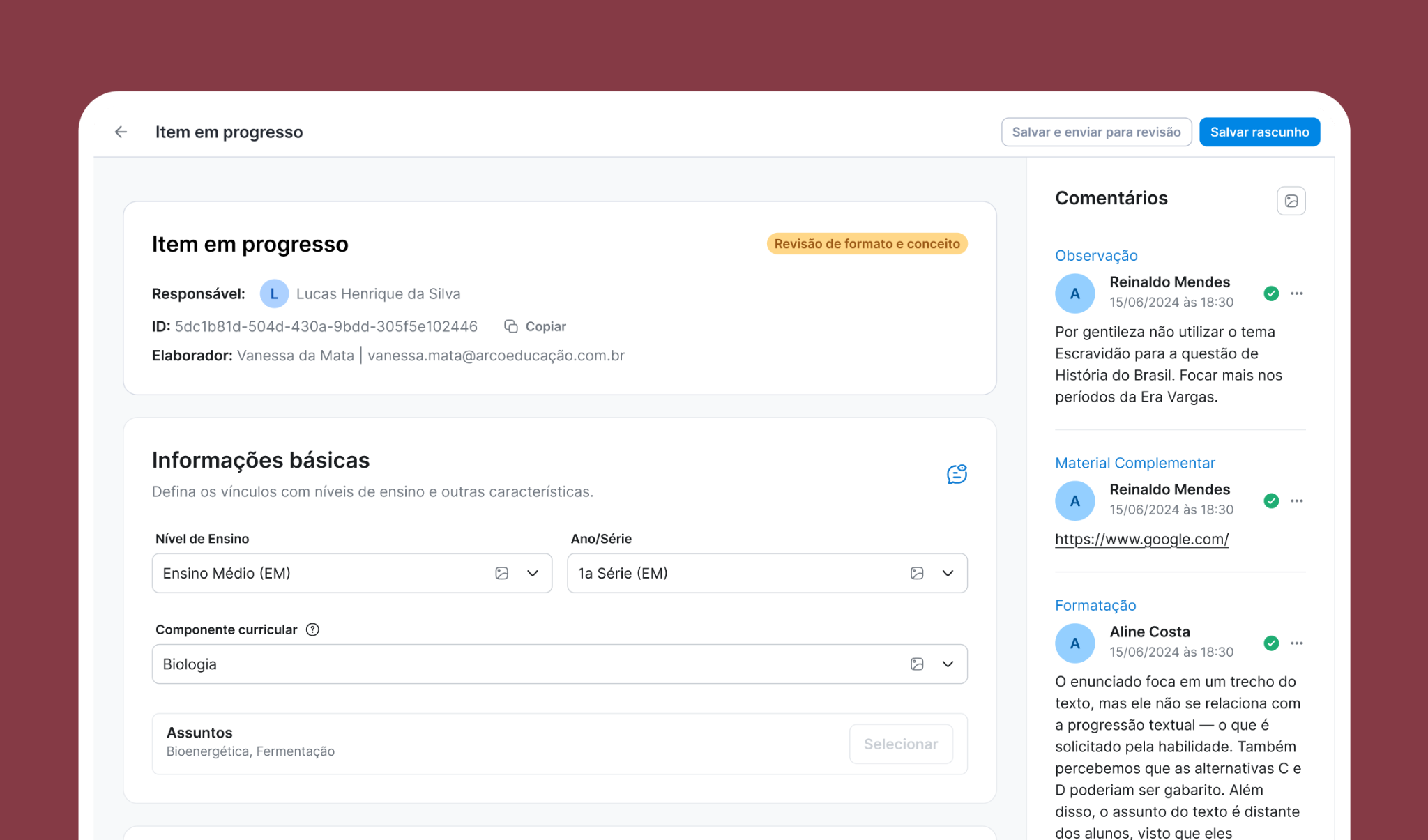Click avatar of the Material Complementar comment
The height and width of the screenshot is (840, 1428).
pos(1075,501)
